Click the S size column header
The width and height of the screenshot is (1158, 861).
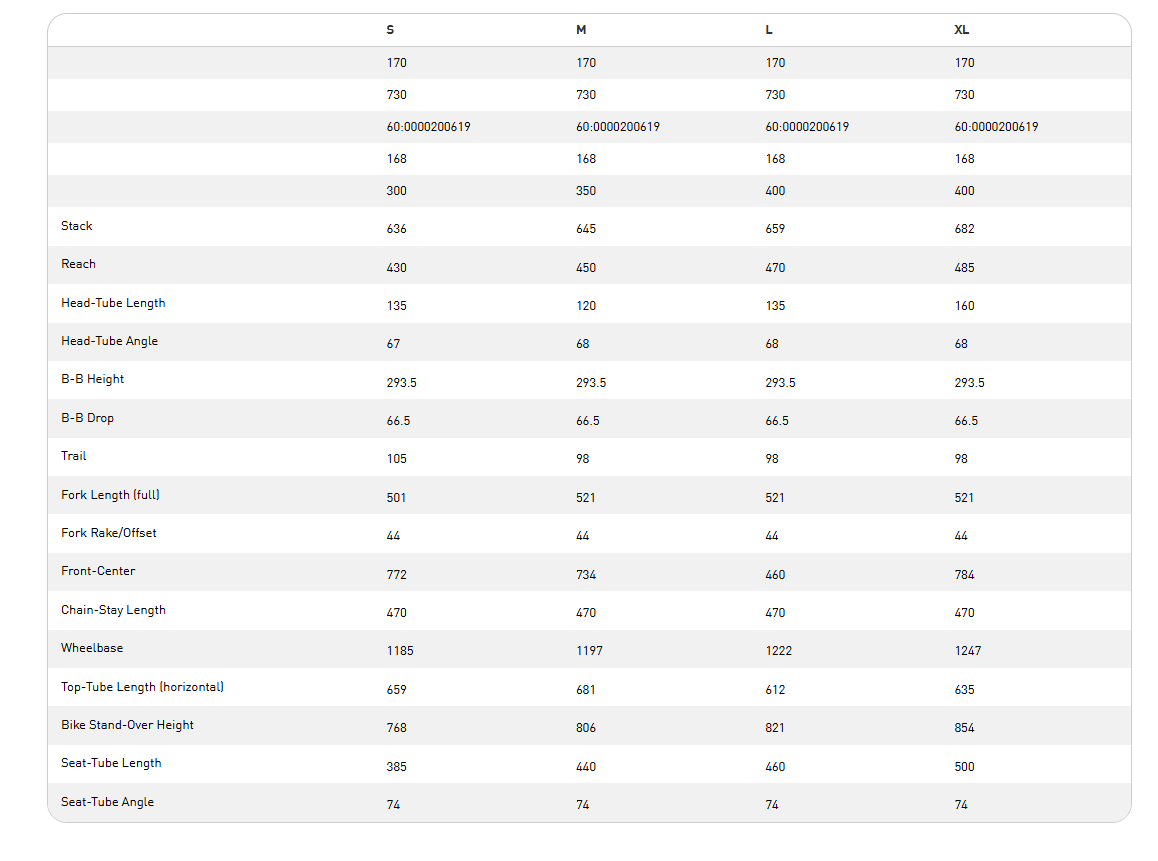pyautogui.click(x=390, y=30)
